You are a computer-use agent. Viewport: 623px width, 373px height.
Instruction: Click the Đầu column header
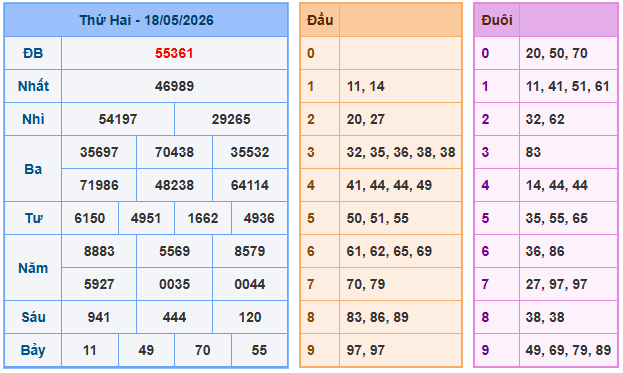[320, 20]
